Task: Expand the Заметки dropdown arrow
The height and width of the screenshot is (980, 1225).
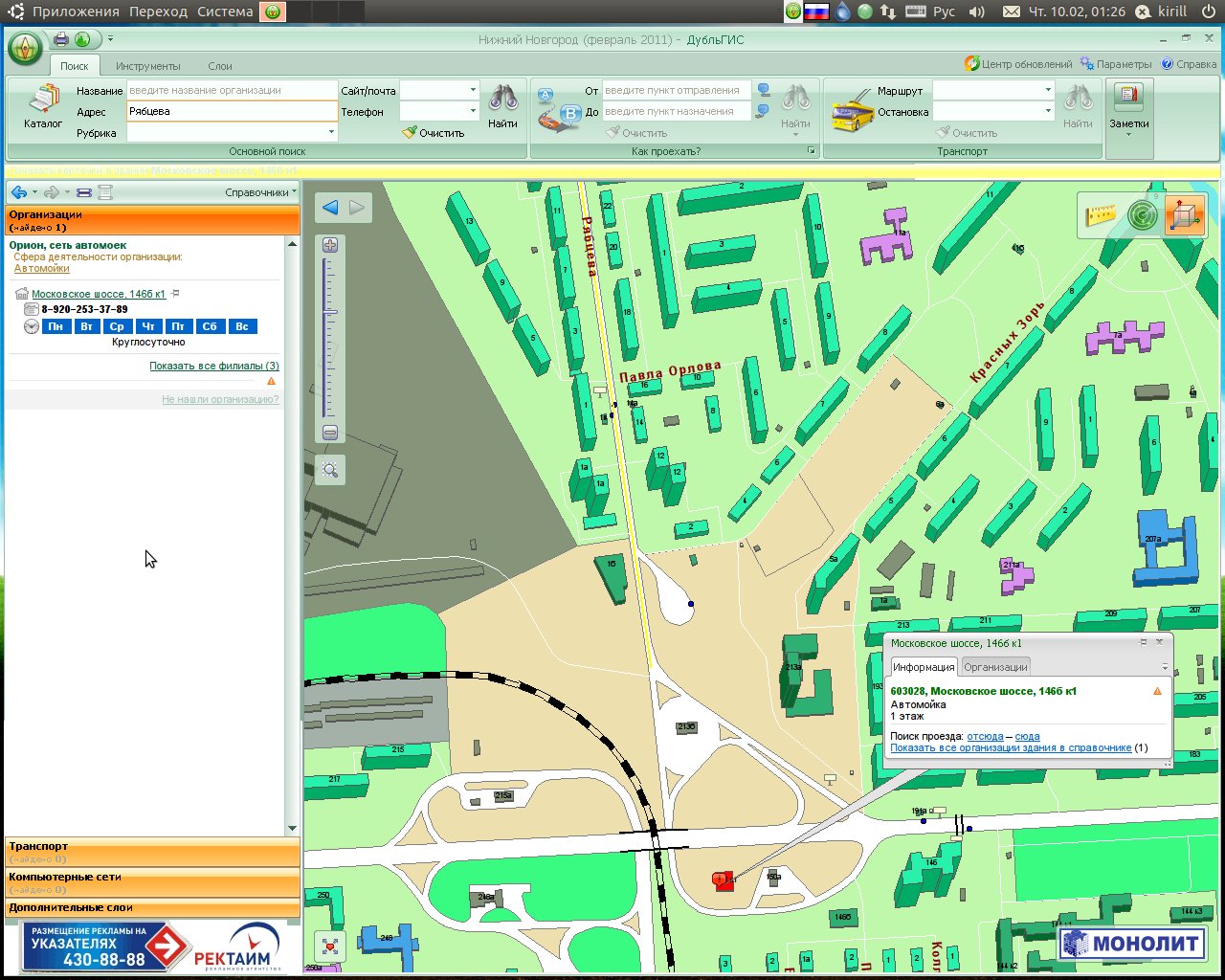Action: tap(1129, 135)
